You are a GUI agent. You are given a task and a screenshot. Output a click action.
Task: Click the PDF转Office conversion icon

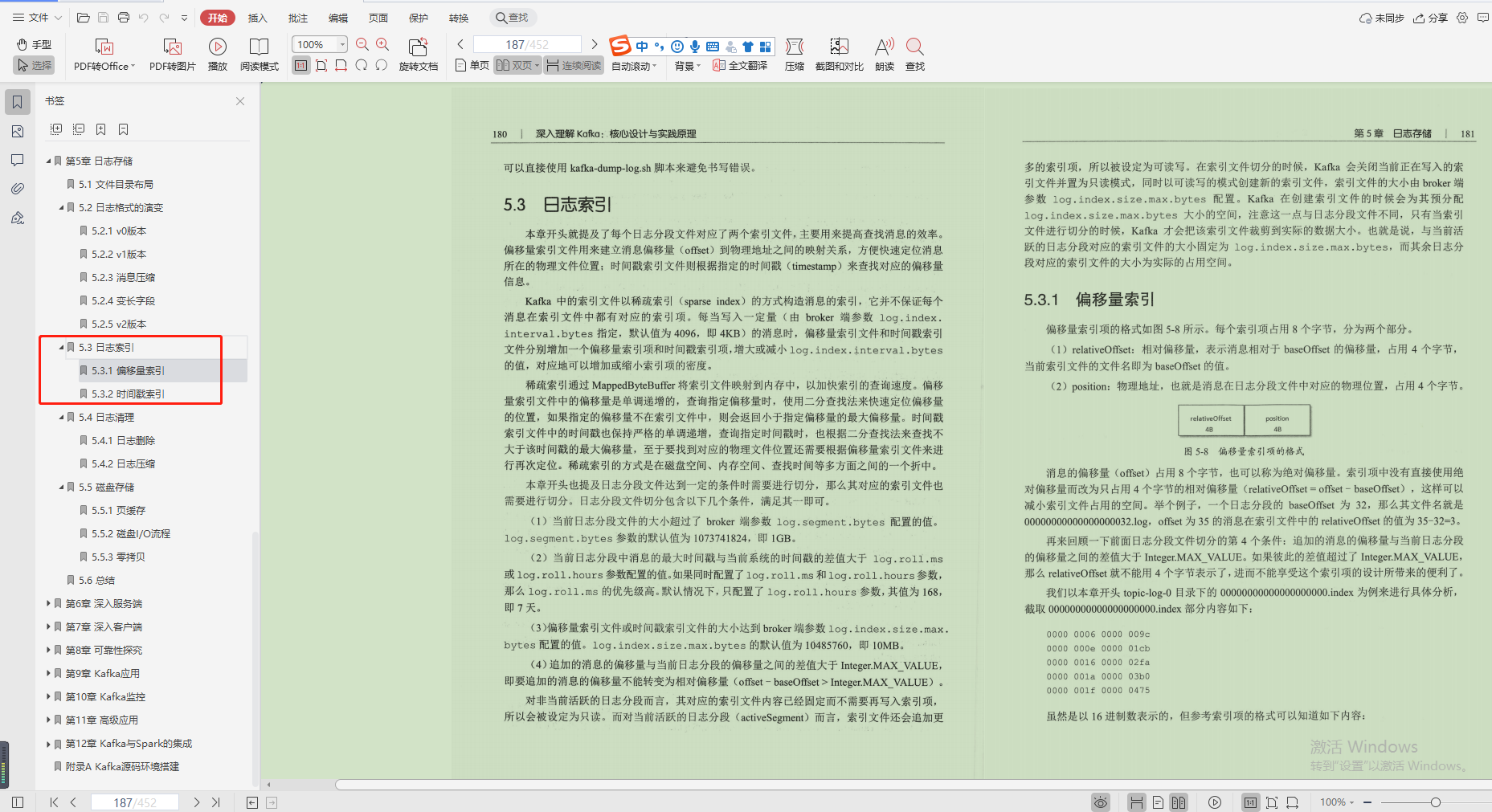(x=104, y=47)
